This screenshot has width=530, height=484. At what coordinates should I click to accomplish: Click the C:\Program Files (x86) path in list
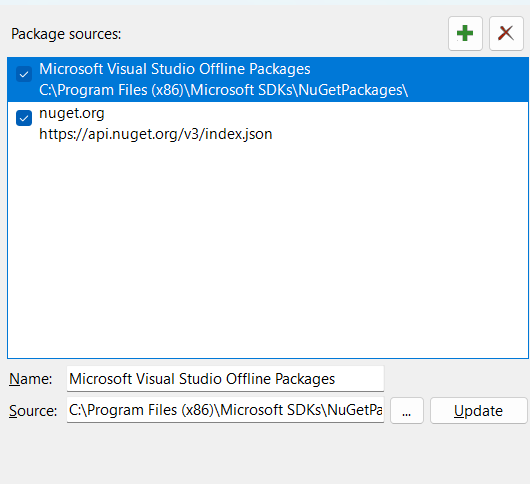223,90
